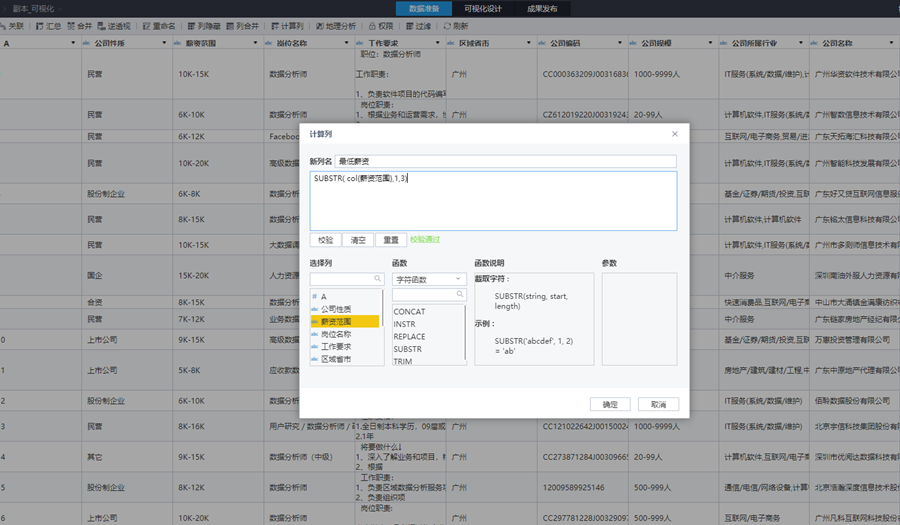Switch to the 可视化设计 tab
The width and height of the screenshot is (900, 525).
click(x=482, y=9)
